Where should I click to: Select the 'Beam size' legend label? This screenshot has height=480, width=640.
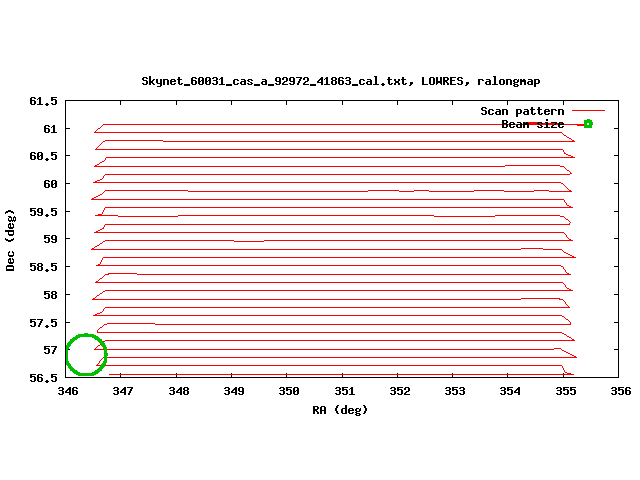click(533, 124)
